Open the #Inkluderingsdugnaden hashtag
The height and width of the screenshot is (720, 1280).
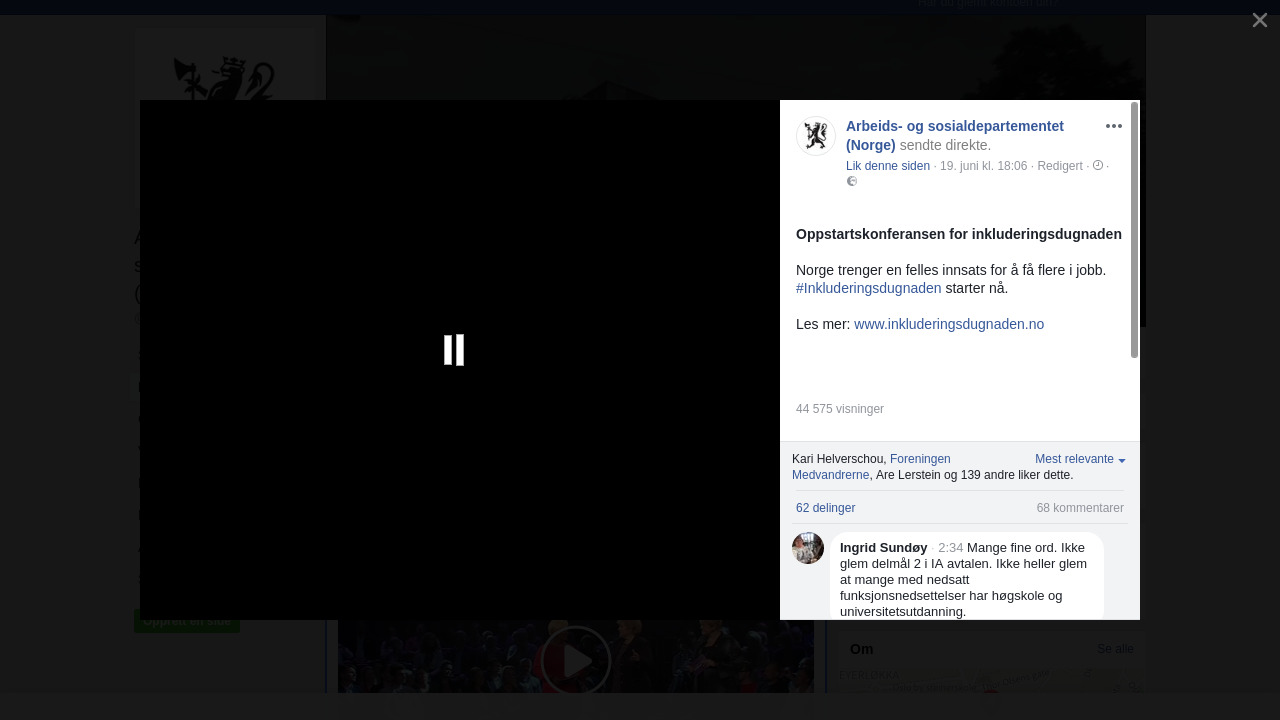point(869,288)
